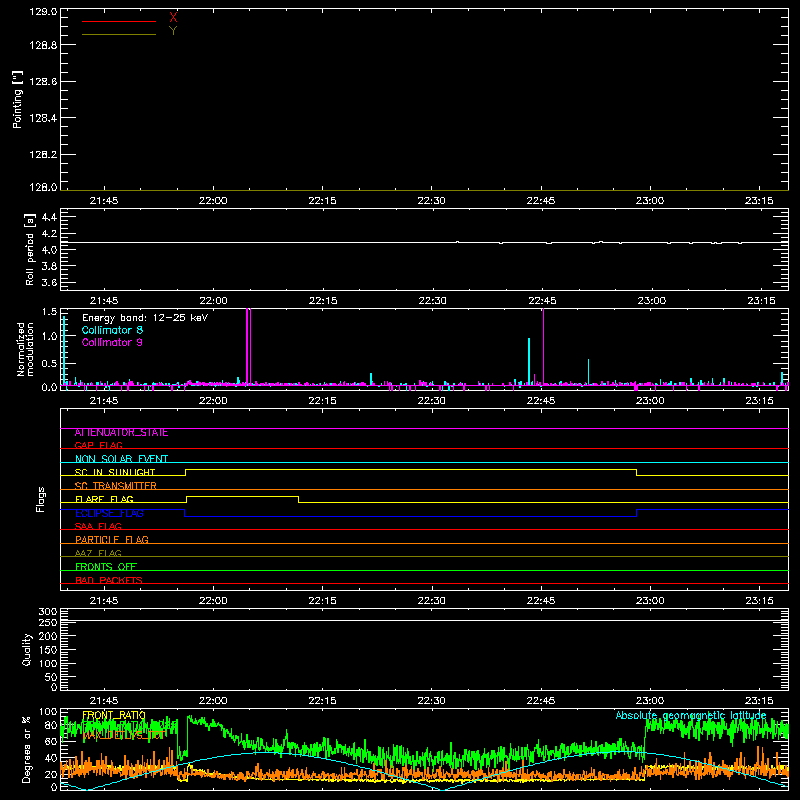Select the 'Collimator 8' legend entry

(x=112, y=330)
